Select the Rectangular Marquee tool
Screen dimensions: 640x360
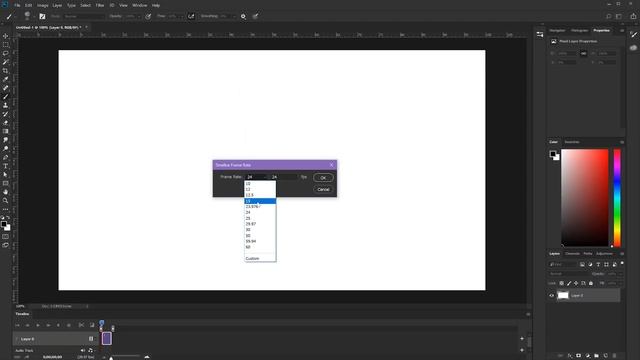pyautogui.click(x=6, y=45)
